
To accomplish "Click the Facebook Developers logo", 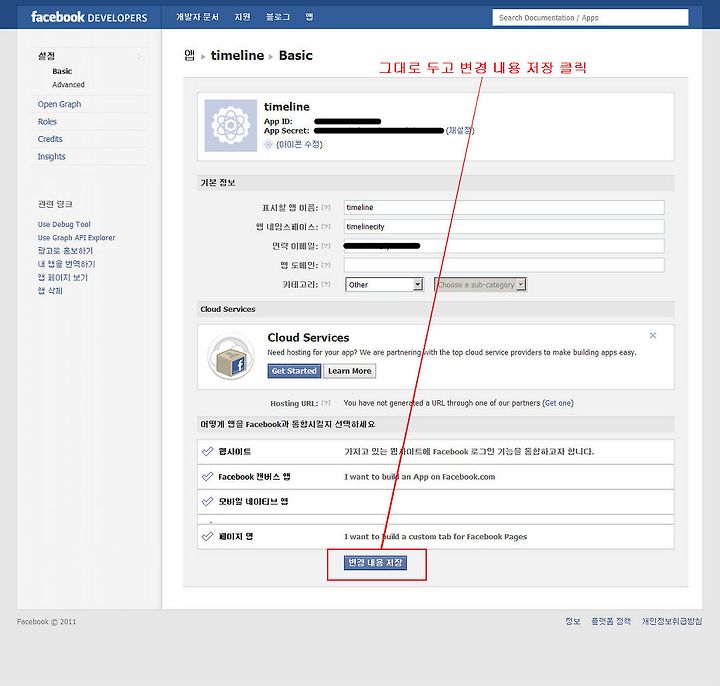I will (x=89, y=17).
